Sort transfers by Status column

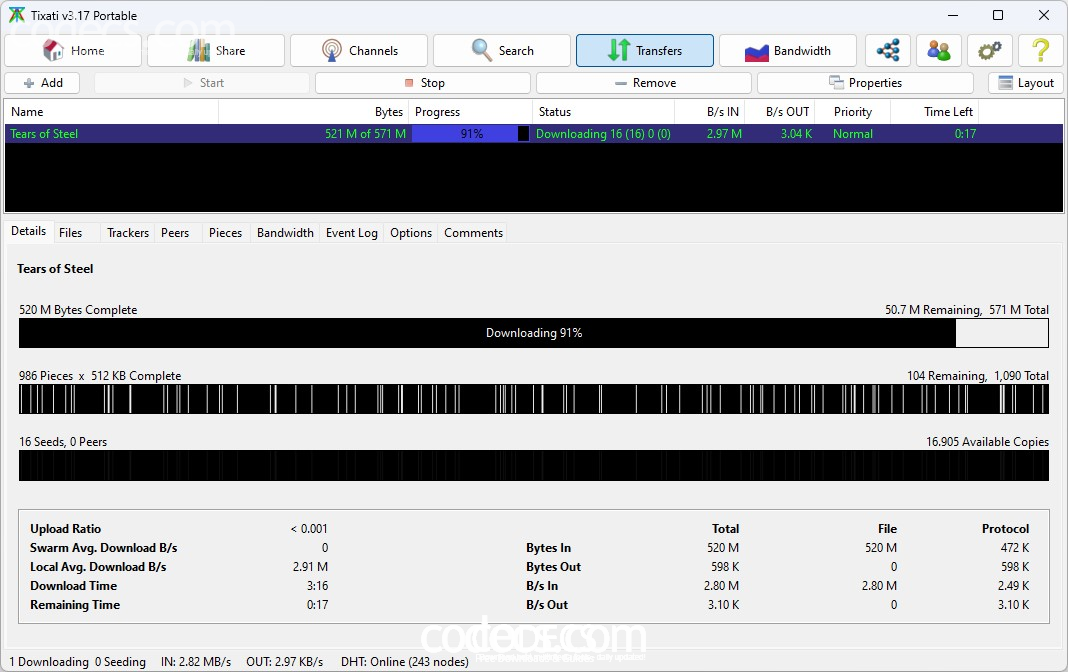point(603,112)
